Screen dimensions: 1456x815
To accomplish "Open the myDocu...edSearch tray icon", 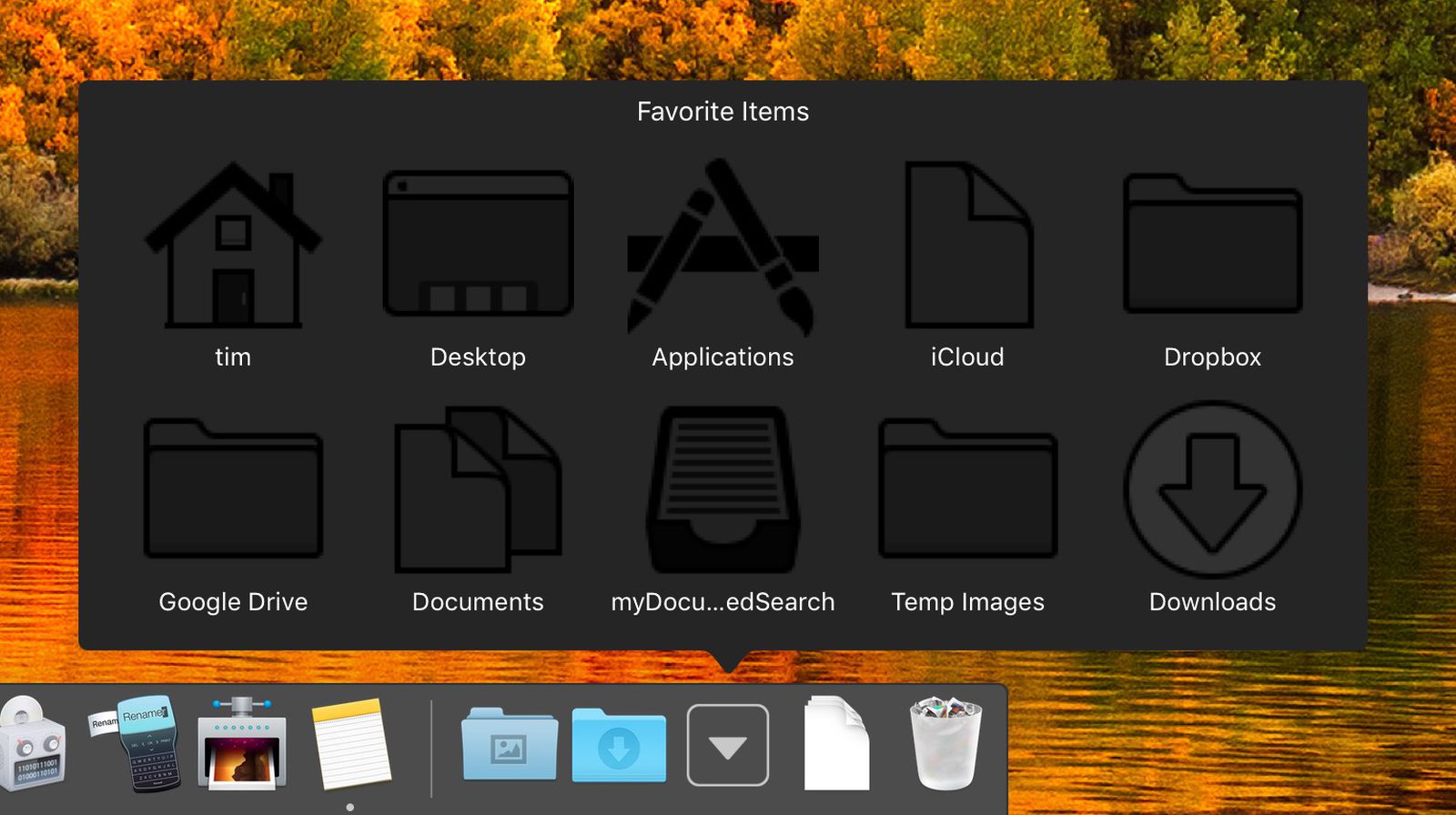I will coord(723,489).
